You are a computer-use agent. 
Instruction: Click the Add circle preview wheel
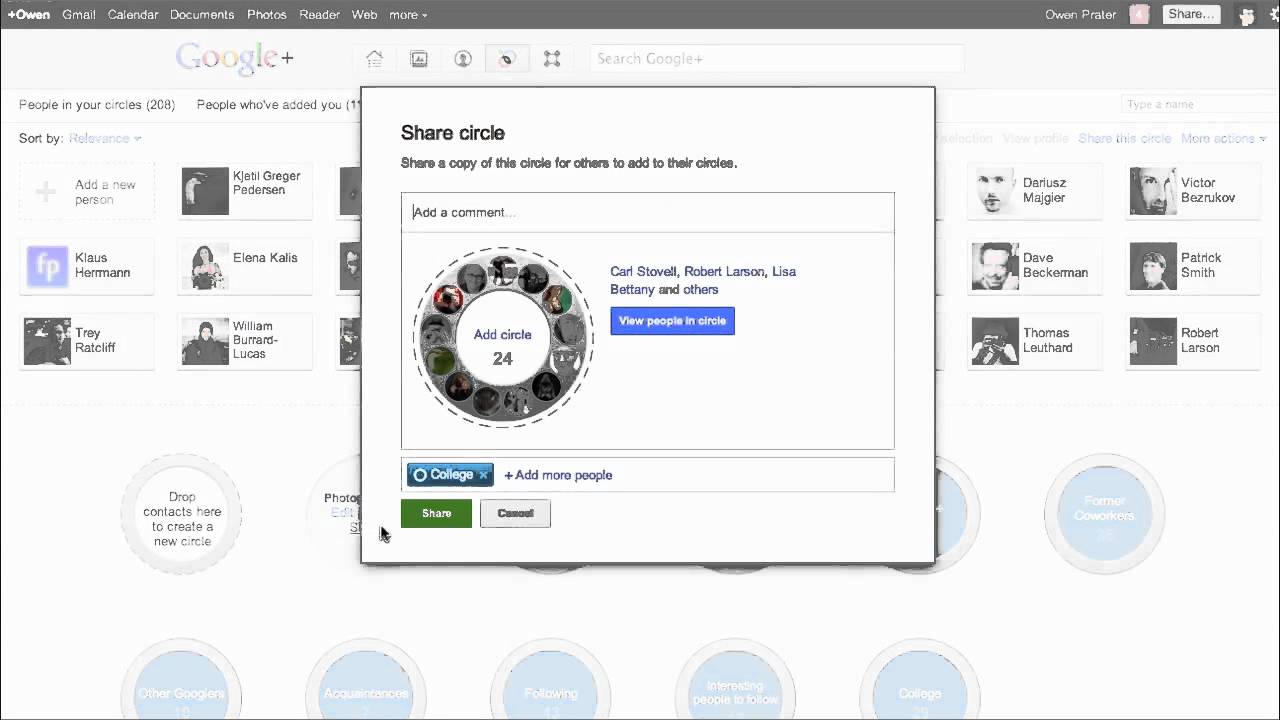[503, 337]
